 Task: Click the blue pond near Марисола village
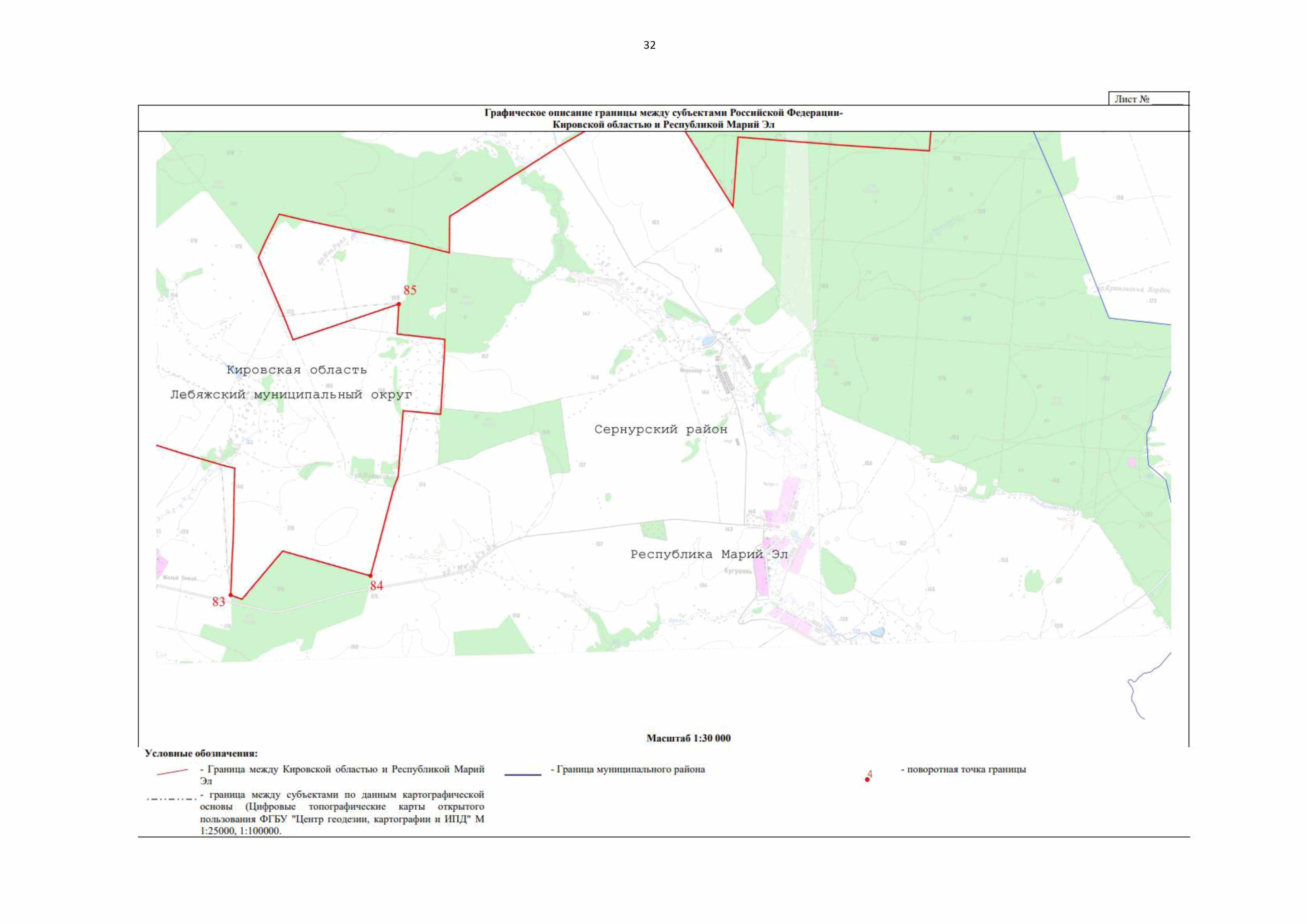tap(707, 341)
